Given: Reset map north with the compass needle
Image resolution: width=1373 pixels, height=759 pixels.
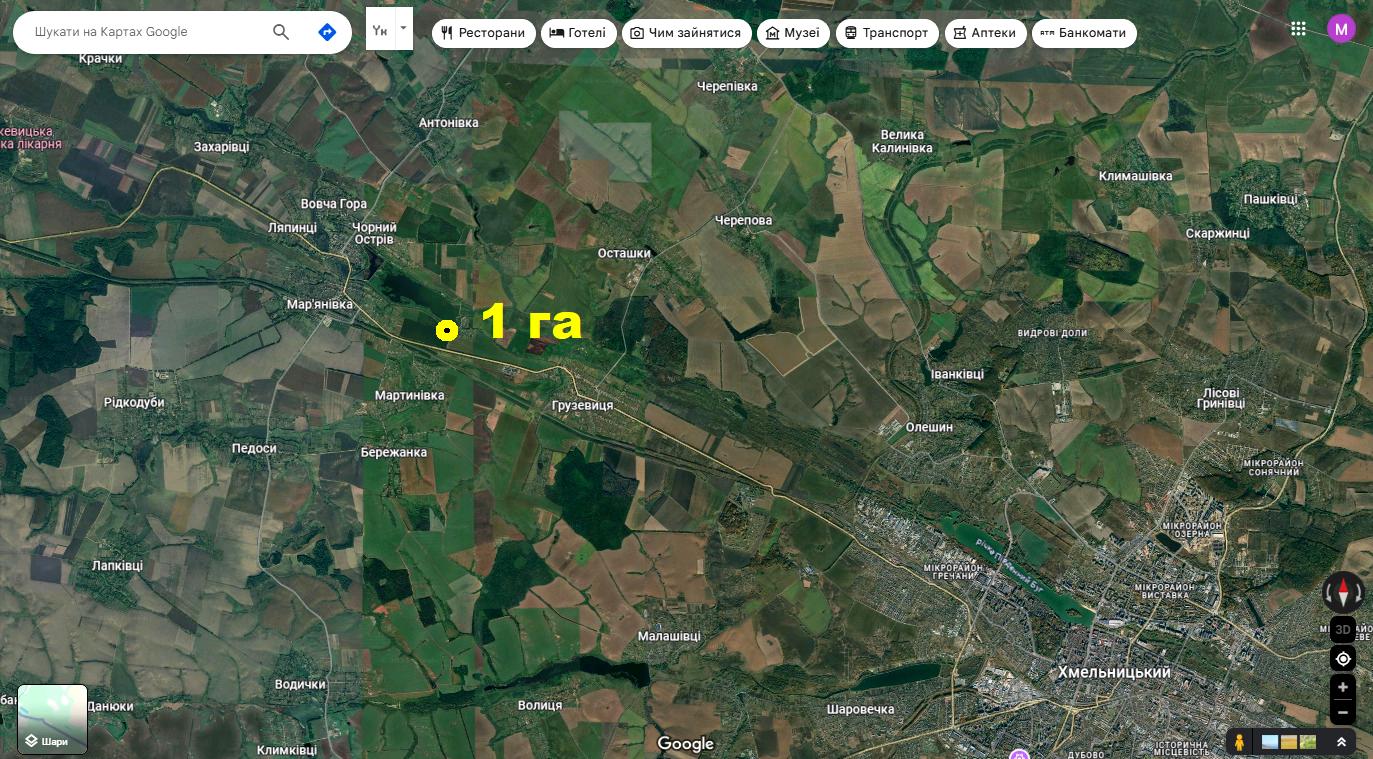Looking at the screenshot, I should click(x=1343, y=593).
